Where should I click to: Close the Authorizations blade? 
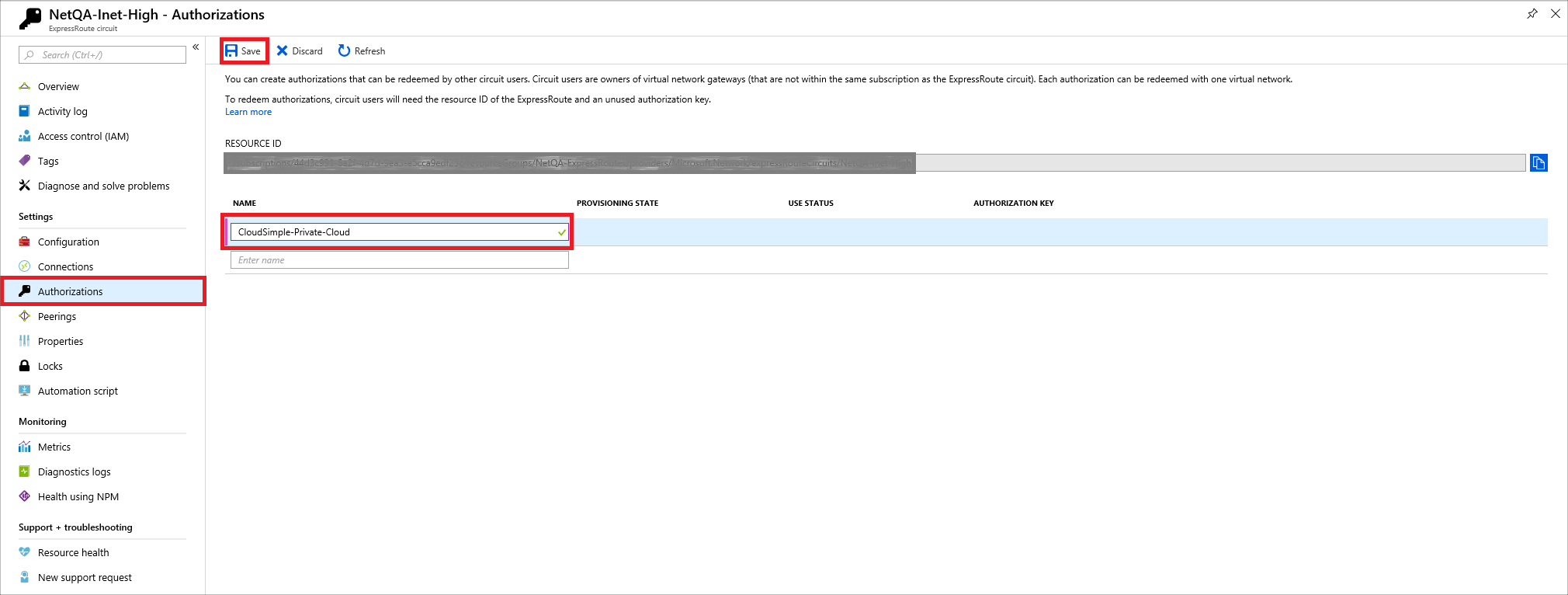pos(1556,14)
